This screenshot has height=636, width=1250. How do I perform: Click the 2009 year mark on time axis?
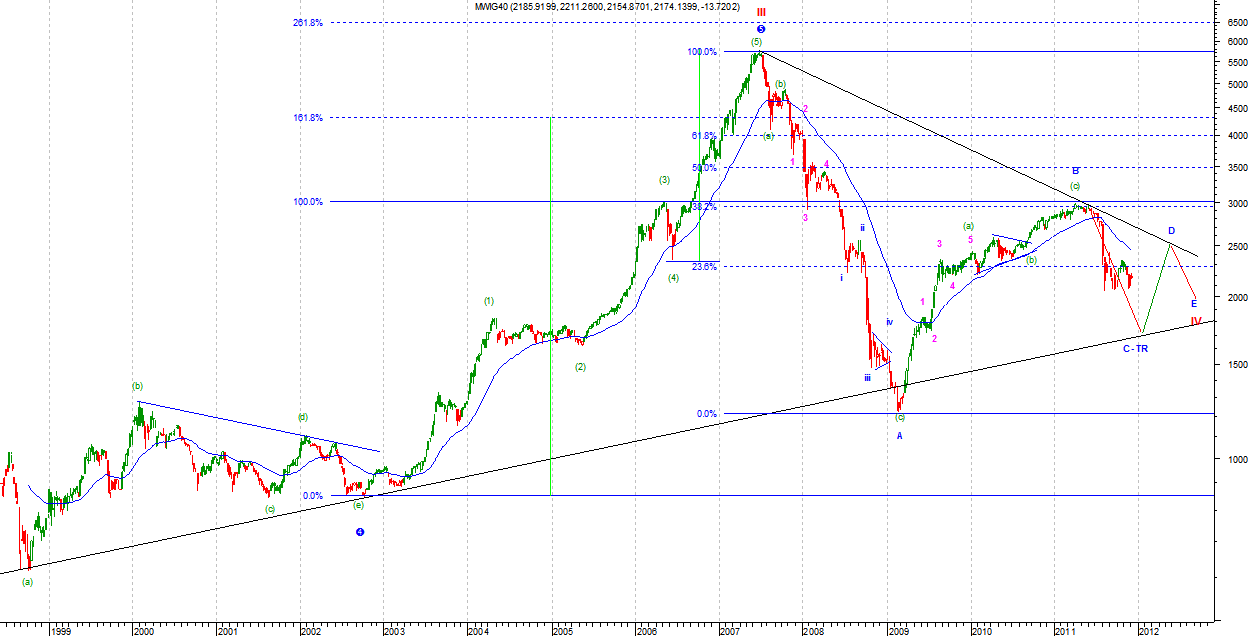click(899, 631)
